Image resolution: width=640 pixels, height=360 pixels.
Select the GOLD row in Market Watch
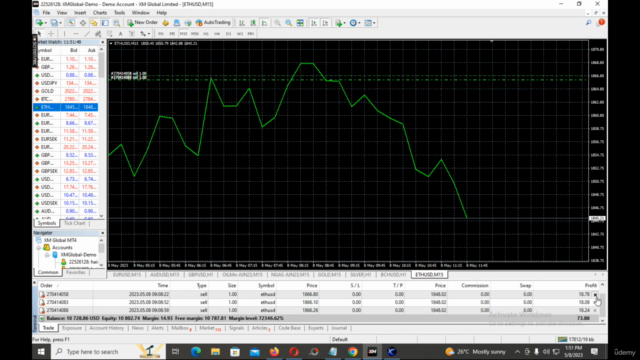pyautogui.click(x=65, y=91)
